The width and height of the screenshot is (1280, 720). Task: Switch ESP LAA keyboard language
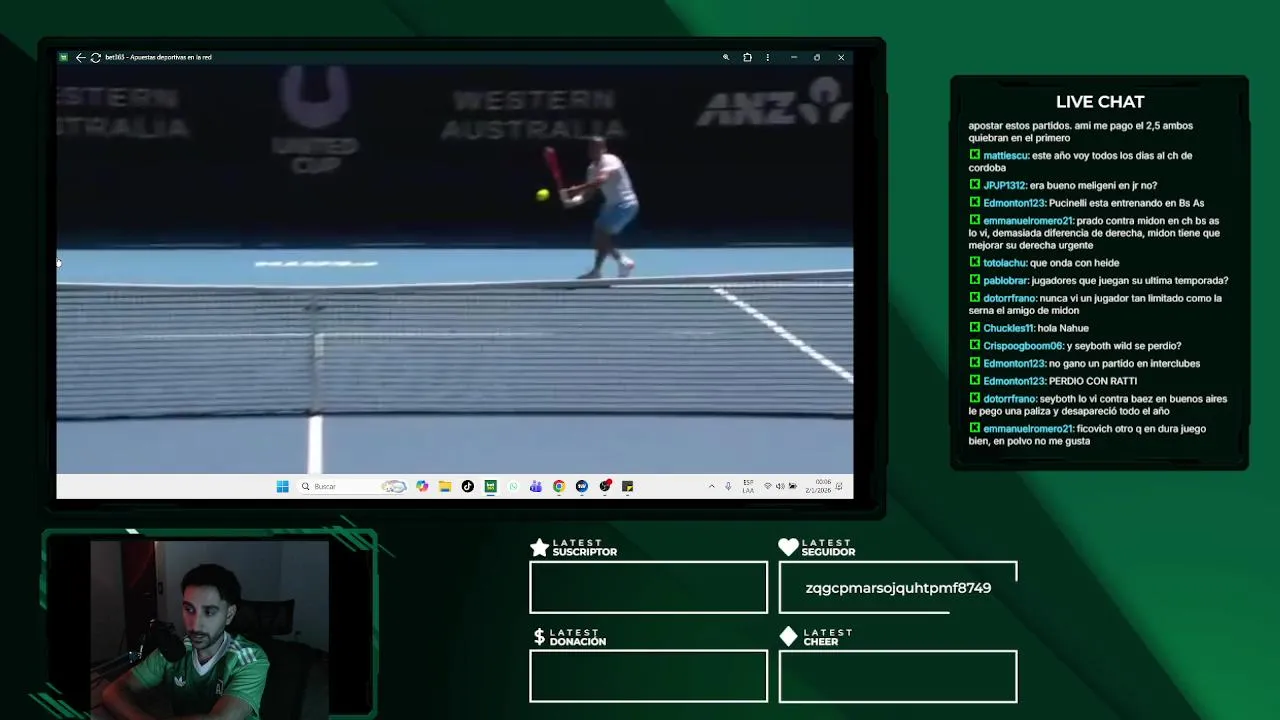(748, 486)
